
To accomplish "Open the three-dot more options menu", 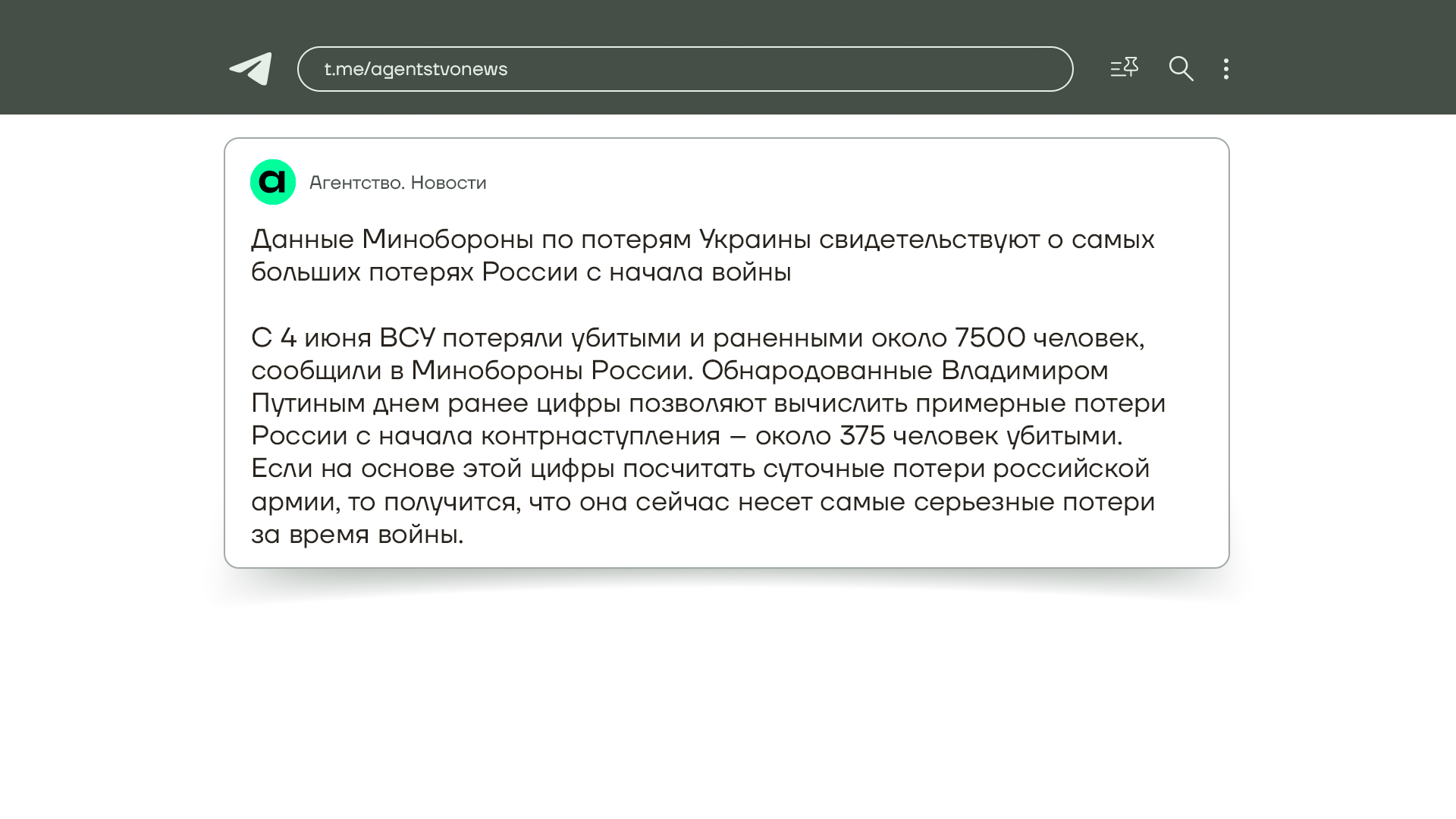I will click(x=1225, y=69).
